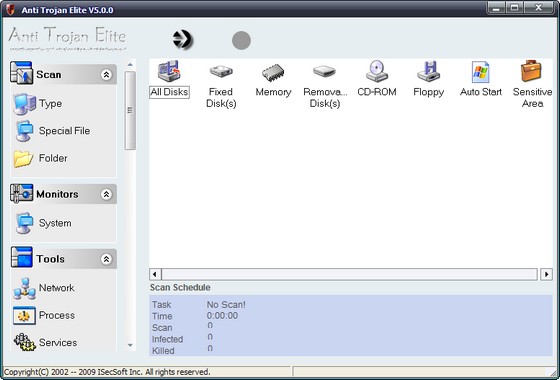Minimize the Anti Trojan Elite window
This screenshot has width=560, height=380.
tap(496, 8)
